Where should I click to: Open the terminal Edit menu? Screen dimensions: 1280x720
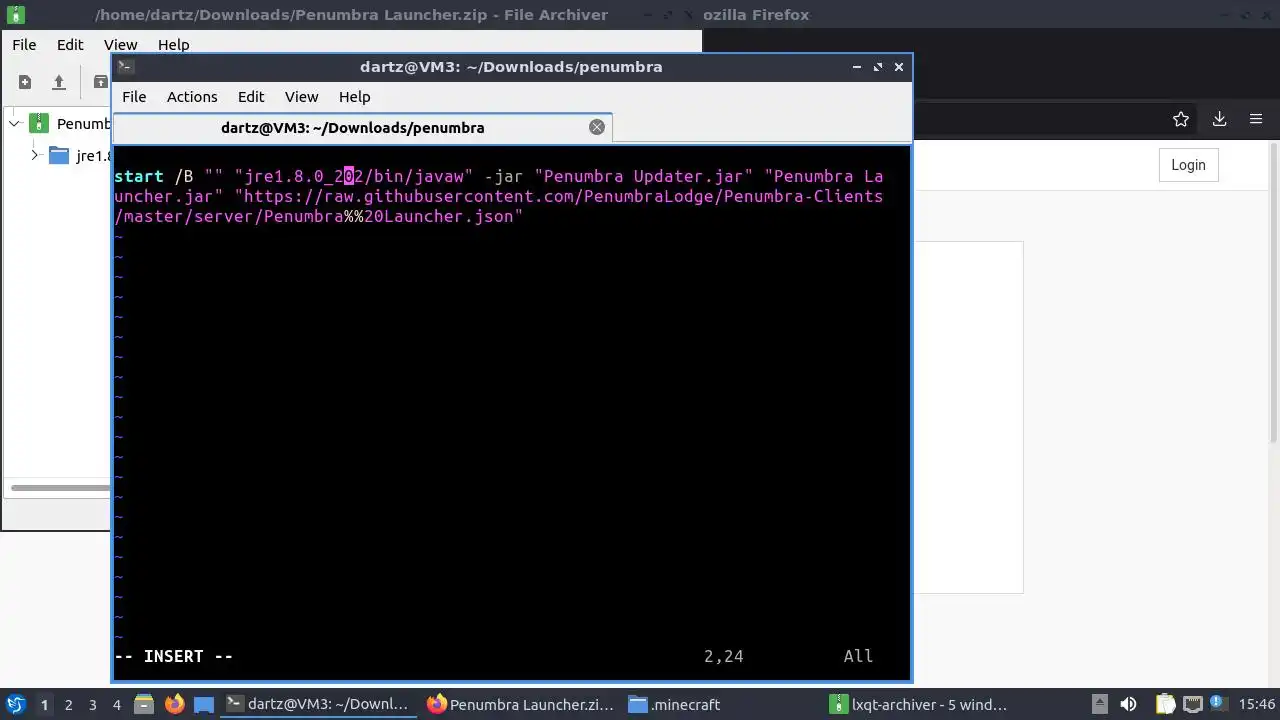tap(251, 97)
